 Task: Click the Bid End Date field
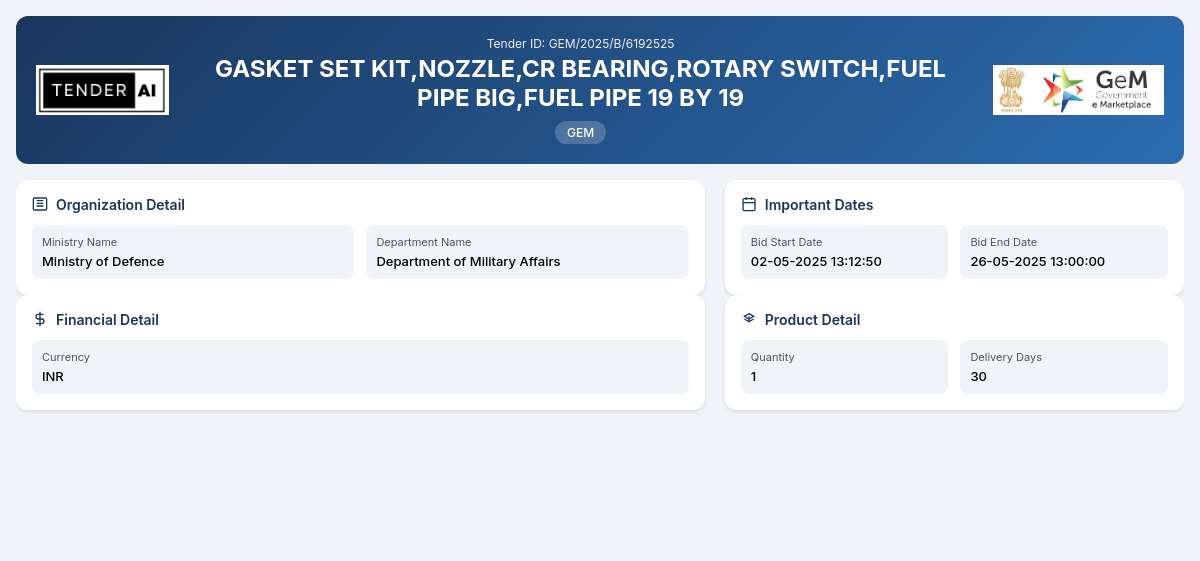point(1064,252)
